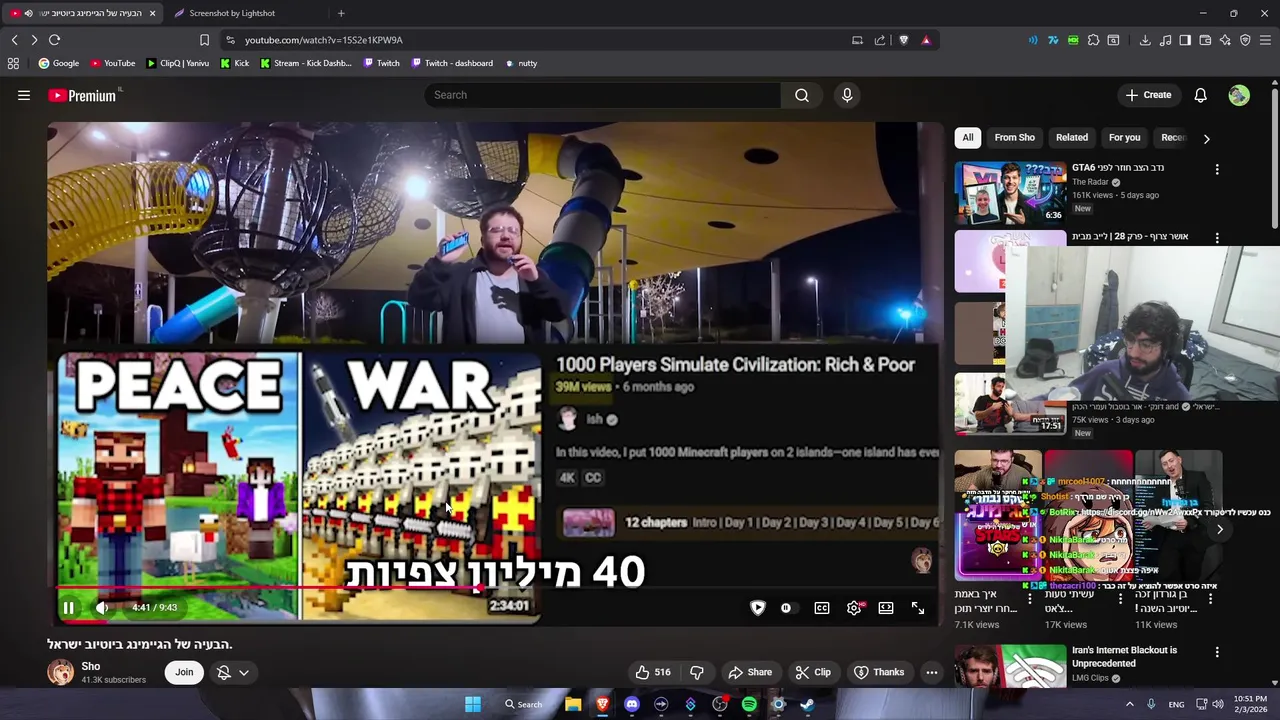The height and width of the screenshot is (720, 1280).
Task: Open YouTube notifications bell
Action: (x=1201, y=95)
